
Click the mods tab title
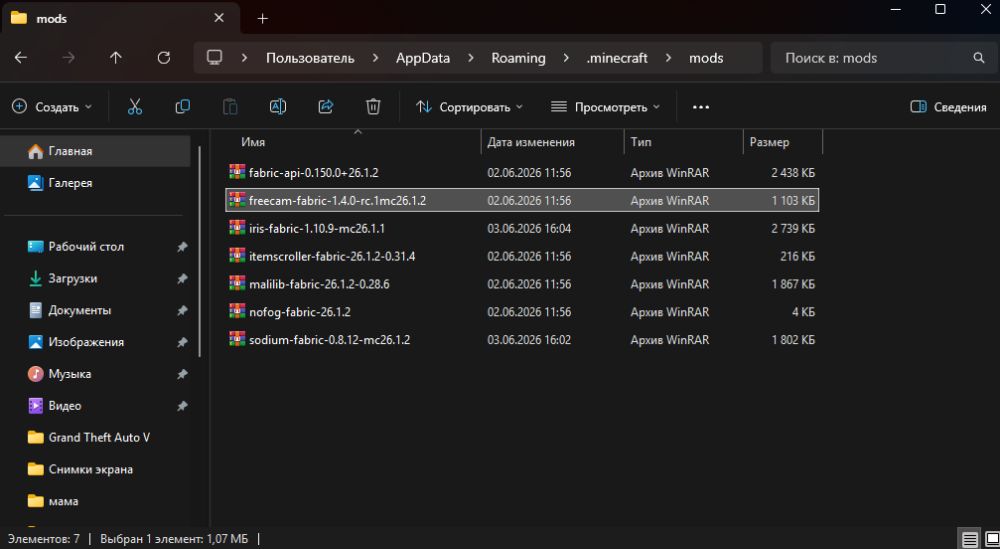point(52,18)
